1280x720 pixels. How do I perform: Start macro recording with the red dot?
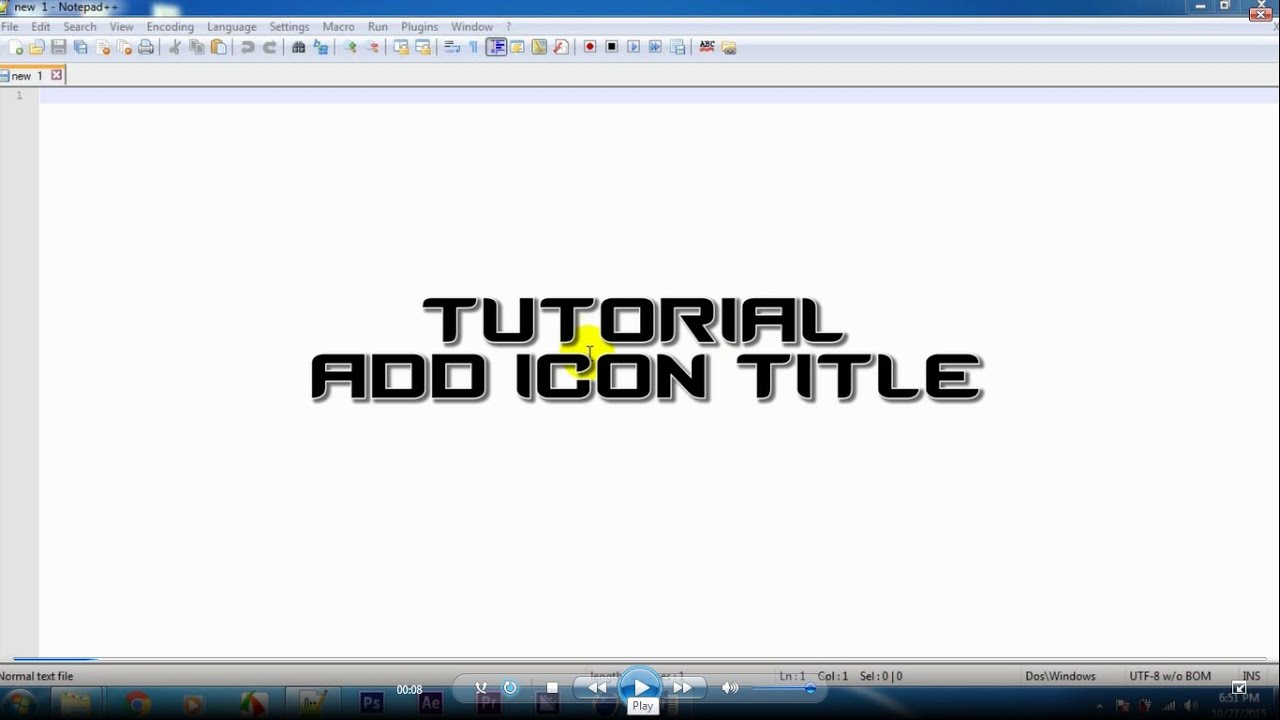coord(590,47)
